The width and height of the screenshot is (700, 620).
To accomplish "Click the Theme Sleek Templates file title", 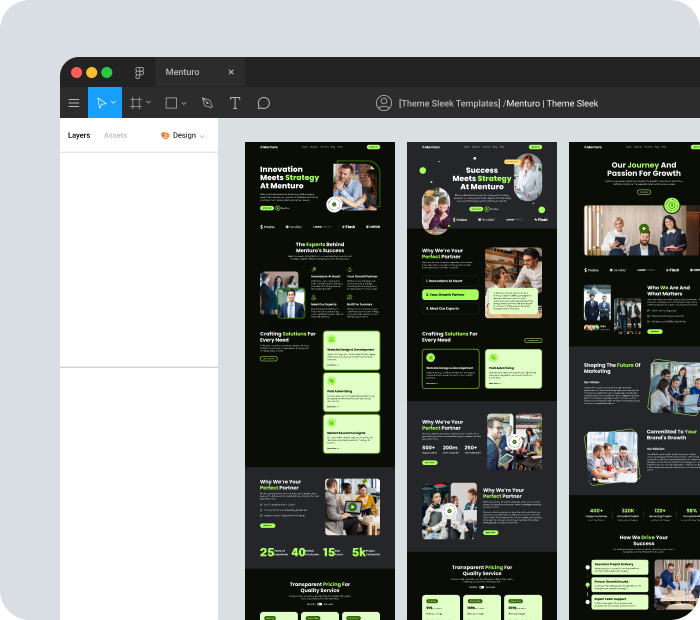I will (498, 104).
